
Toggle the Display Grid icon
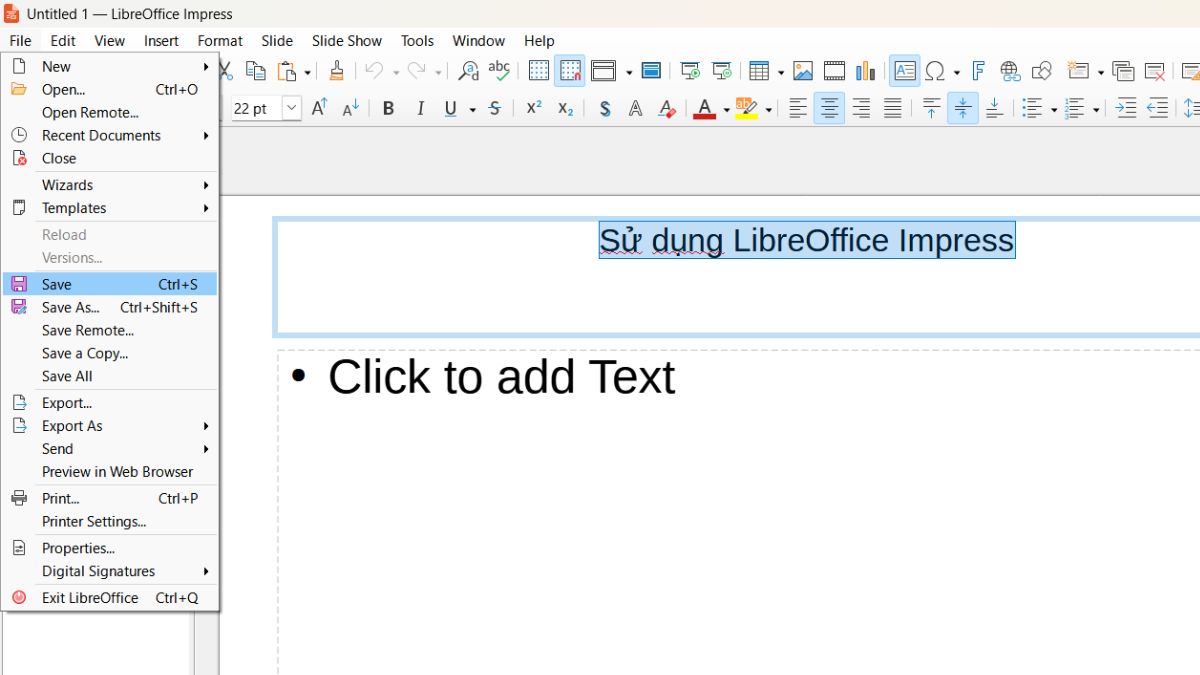click(539, 71)
